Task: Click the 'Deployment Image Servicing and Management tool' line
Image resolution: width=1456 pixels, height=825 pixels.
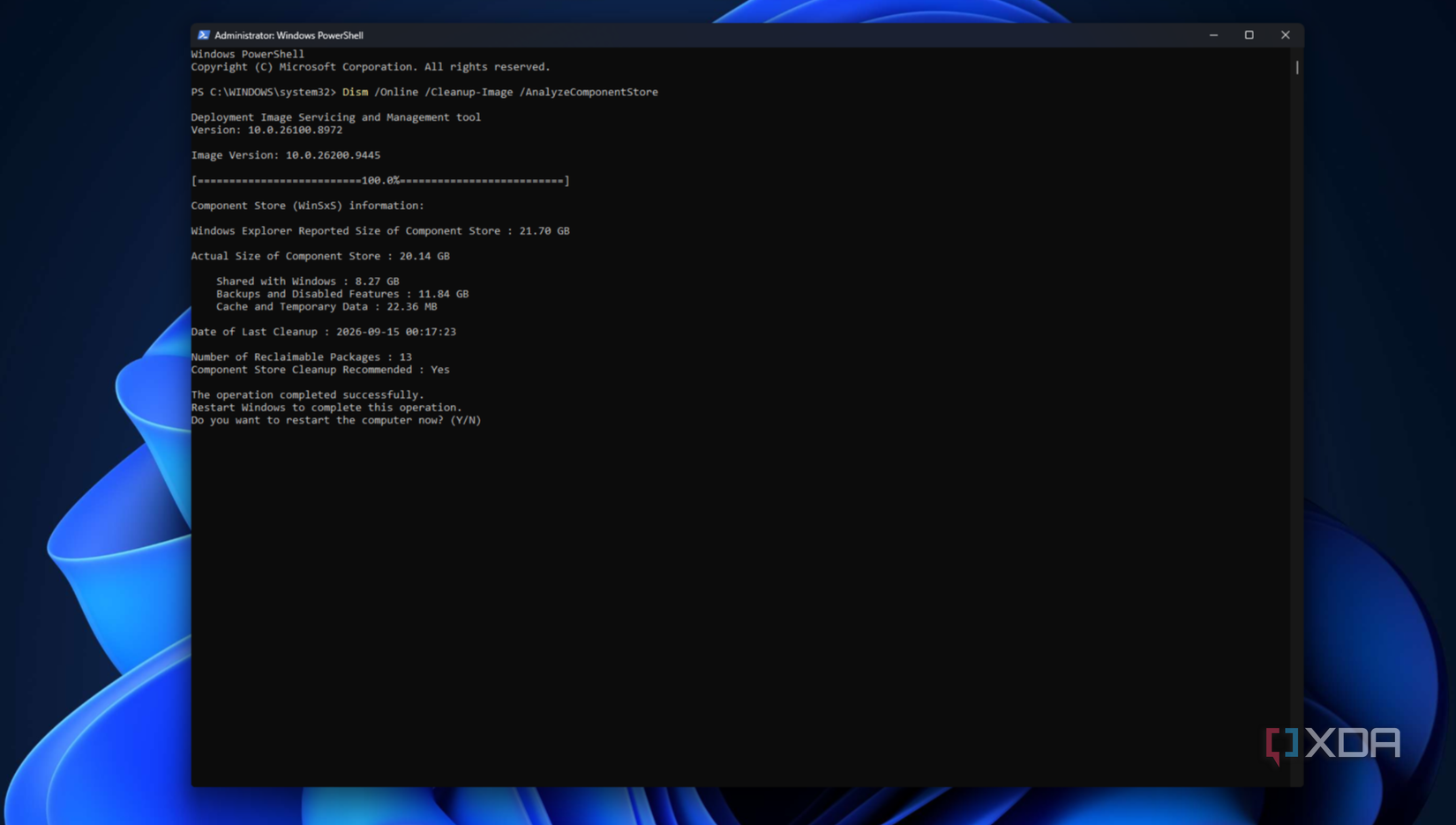Action: [336, 117]
